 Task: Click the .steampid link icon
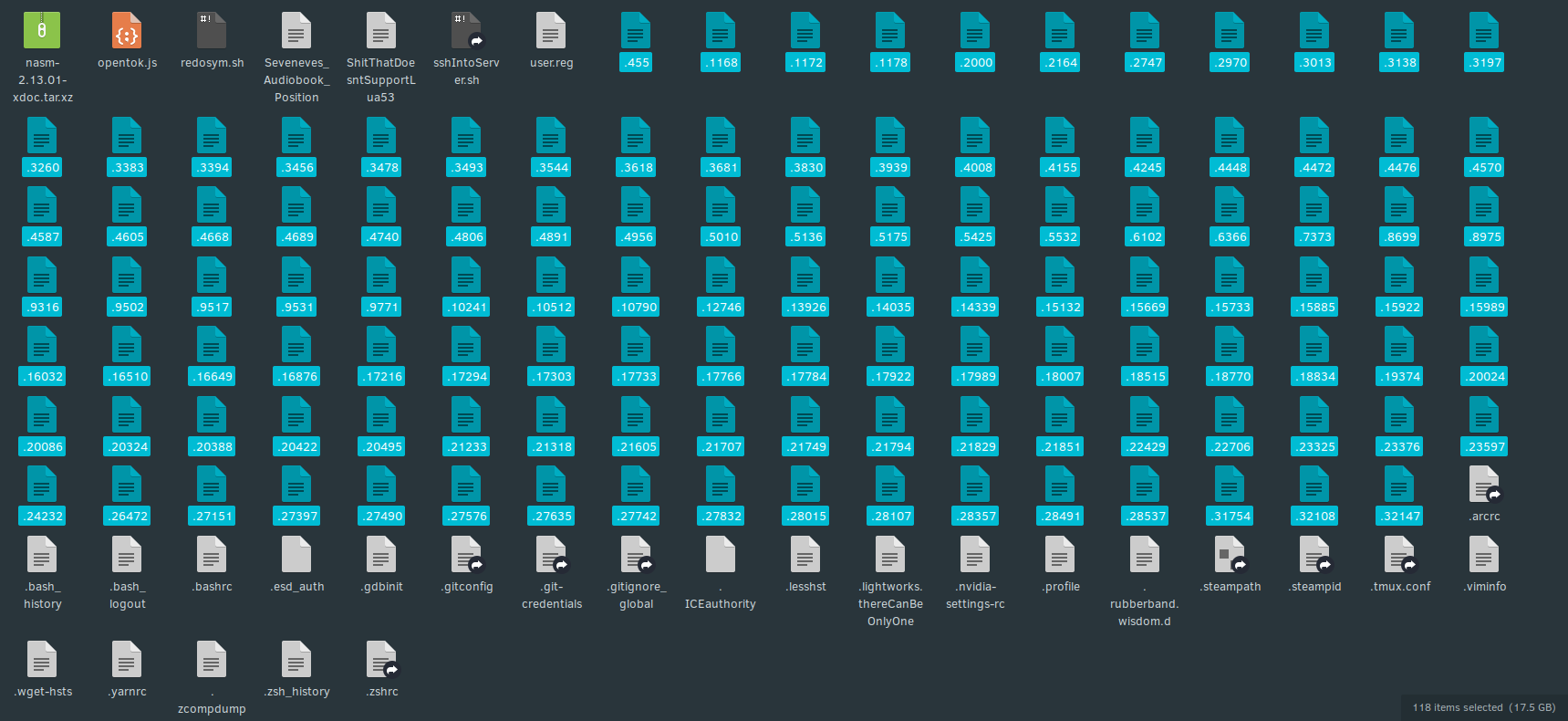1315,554
